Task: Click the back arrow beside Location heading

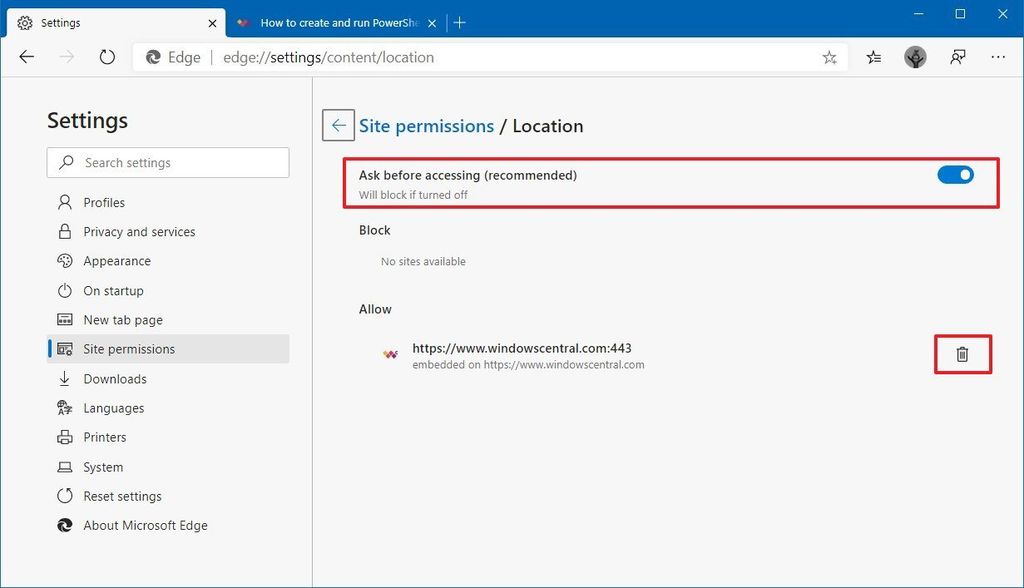Action: pyautogui.click(x=338, y=125)
